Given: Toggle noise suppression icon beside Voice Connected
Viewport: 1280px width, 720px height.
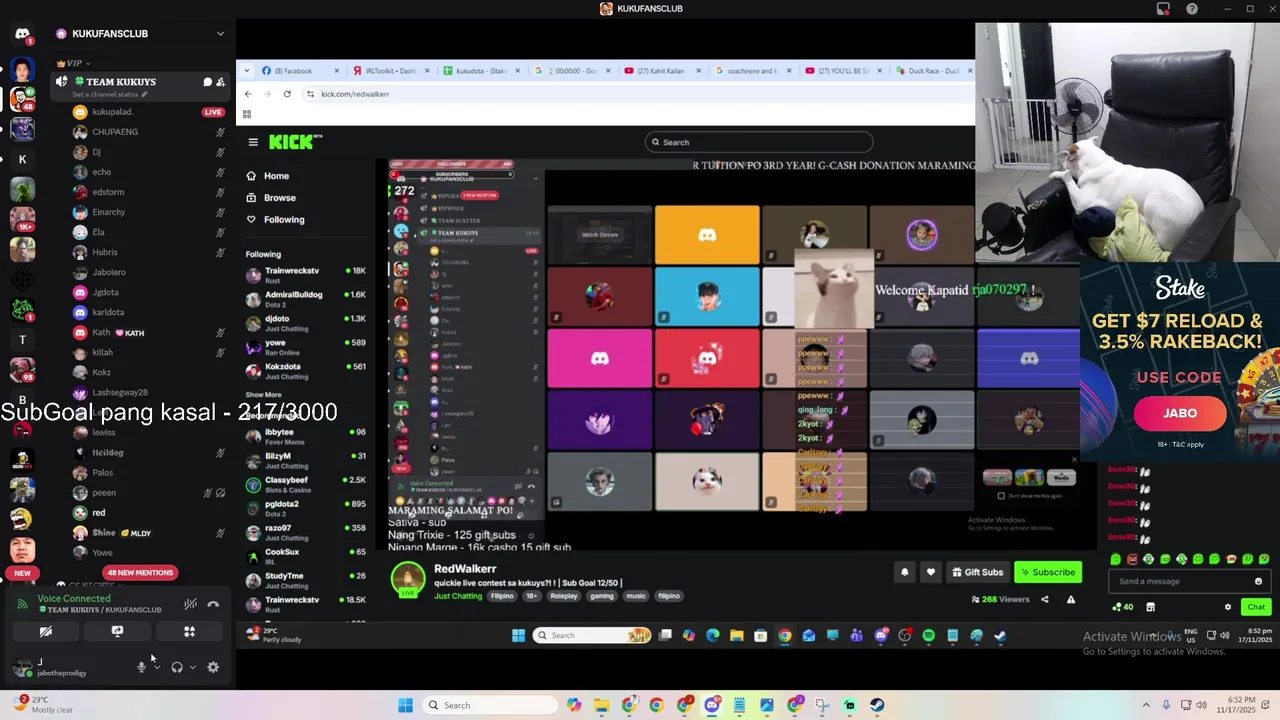Looking at the screenshot, I should pos(190,604).
